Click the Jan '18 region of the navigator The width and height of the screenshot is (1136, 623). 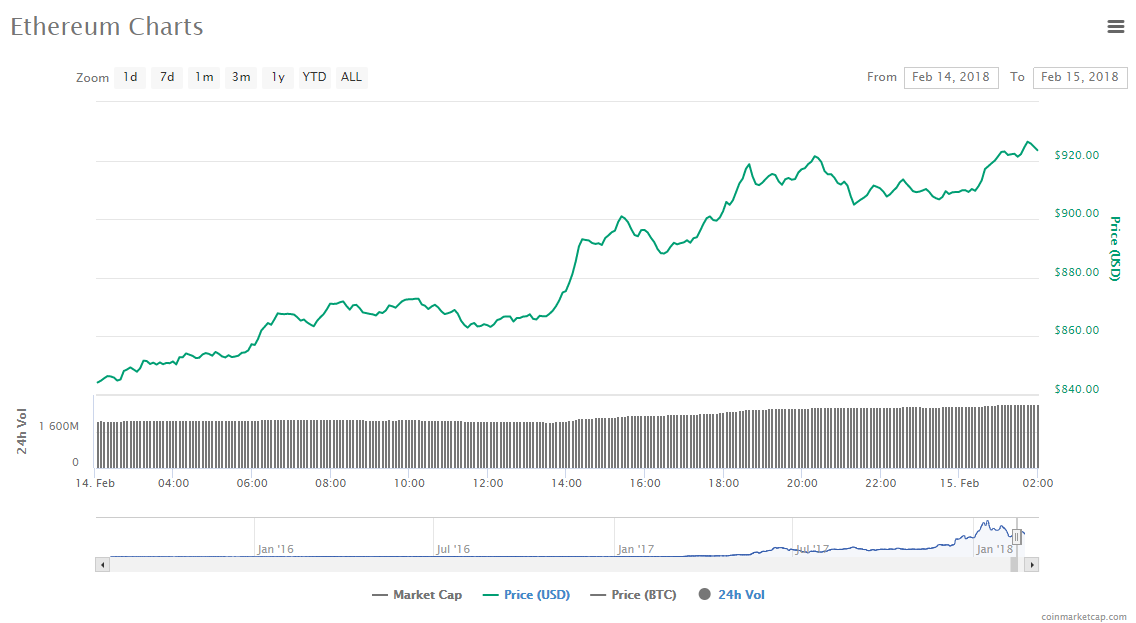(995, 548)
